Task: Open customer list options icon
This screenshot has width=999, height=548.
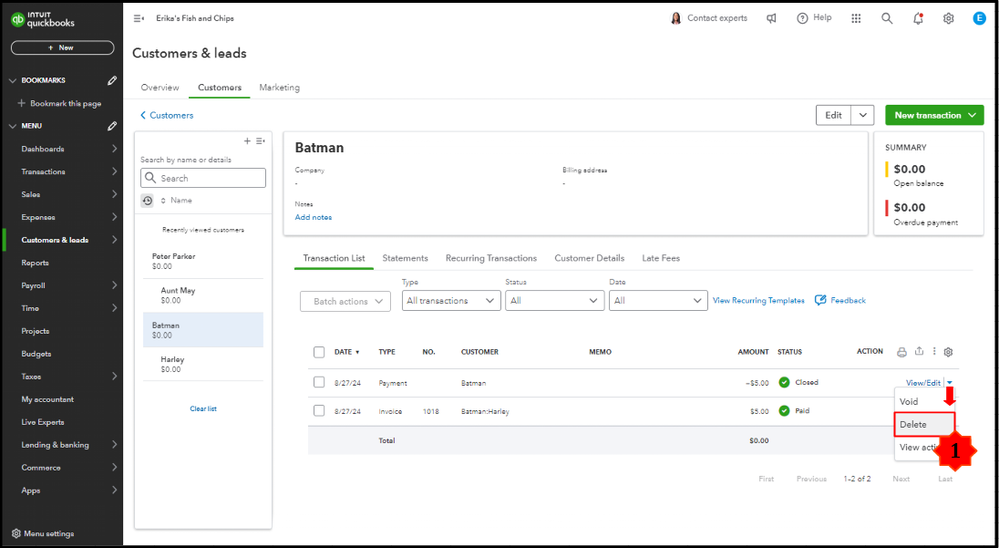Action: click(x=260, y=141)
